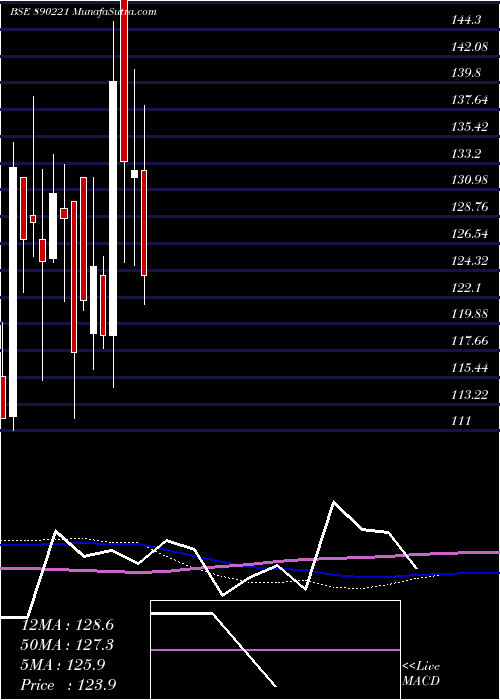Screen dimensions: 500x700
Task: Click the 142.08 price axis label
Action: coord(470,46)
